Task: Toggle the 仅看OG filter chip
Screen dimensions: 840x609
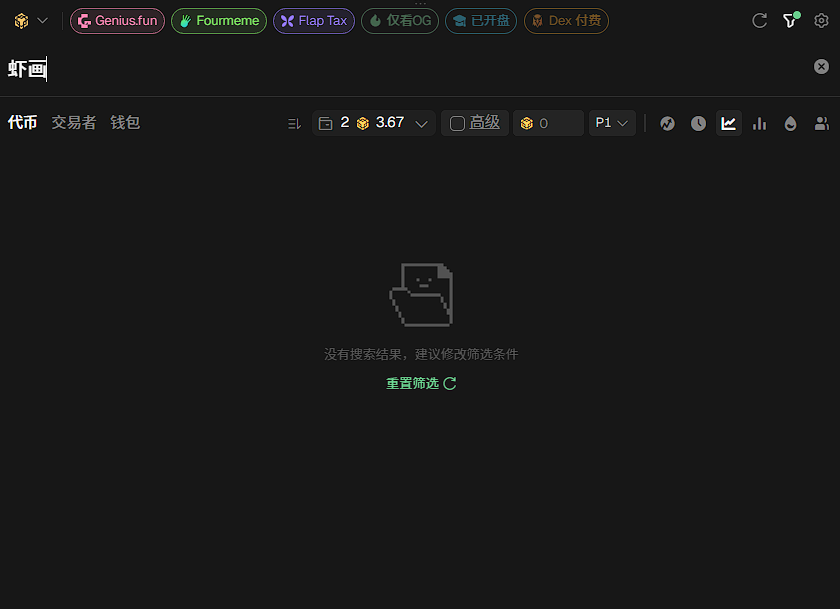Action: [400, 21]
